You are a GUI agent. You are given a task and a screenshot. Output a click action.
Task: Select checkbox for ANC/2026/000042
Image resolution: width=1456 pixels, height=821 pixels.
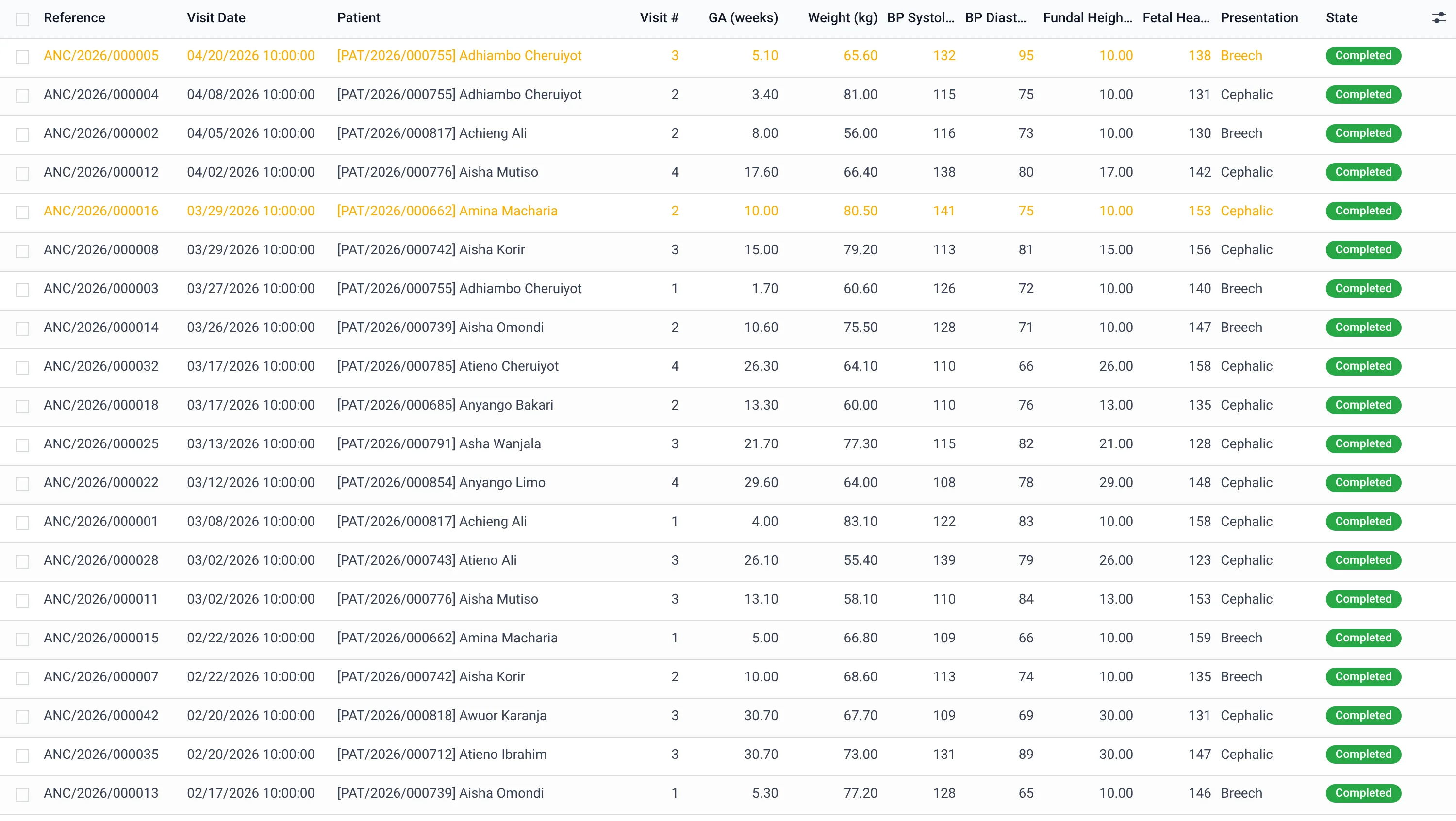point(22,717)
